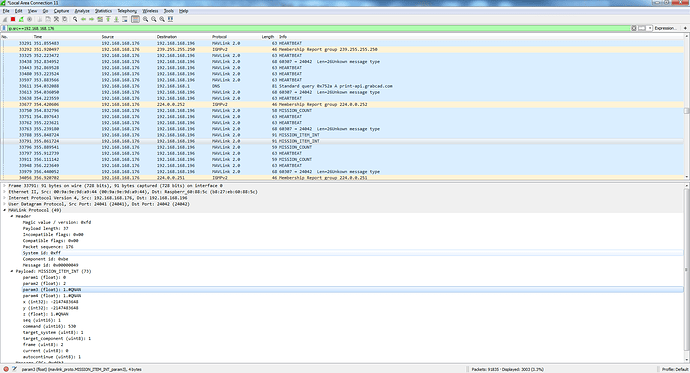690x373 pixels.
Task: Expand User Datagram Protocol node
Action: tap(4, 204)
